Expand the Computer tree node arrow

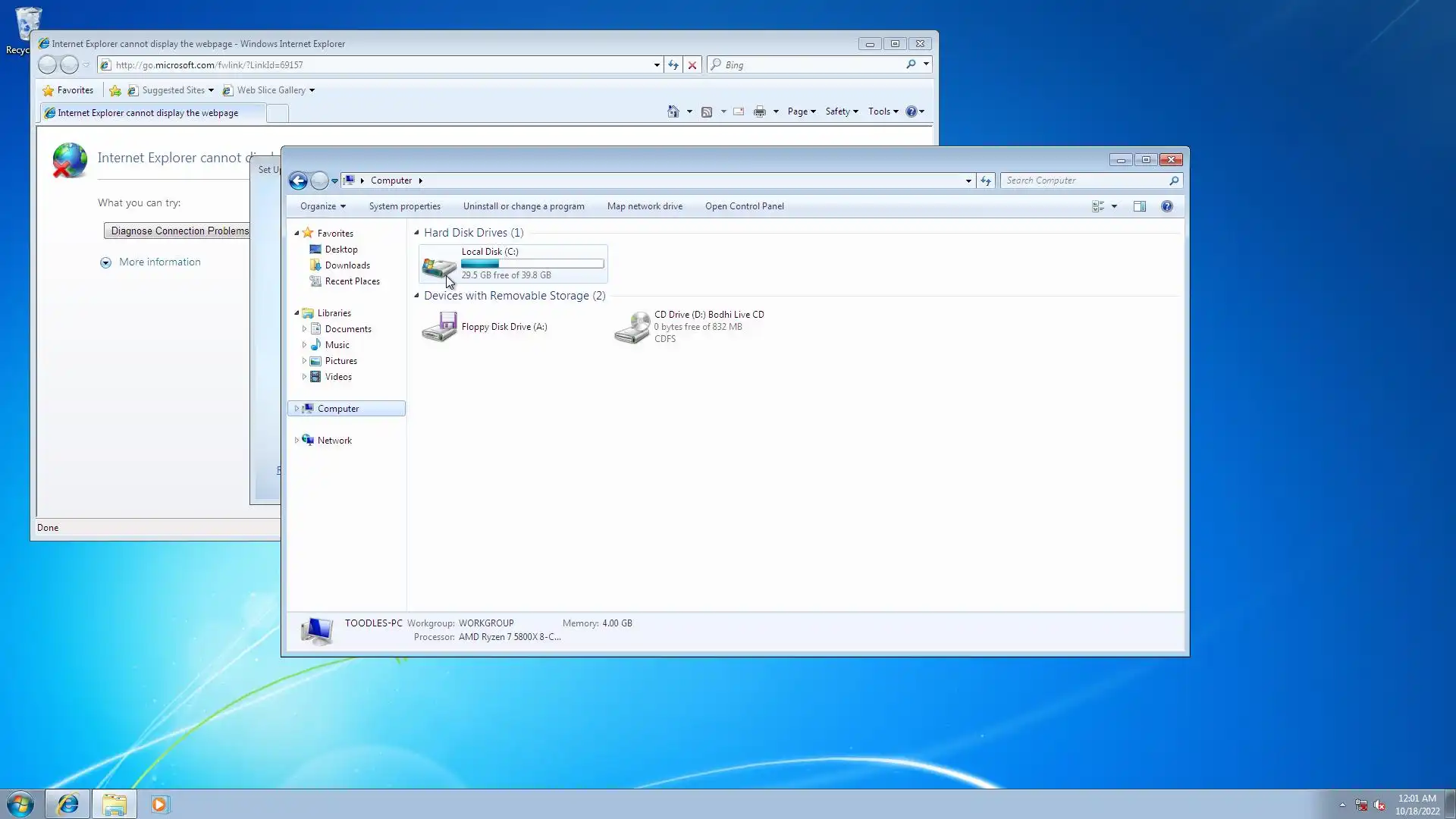[297, 409]
